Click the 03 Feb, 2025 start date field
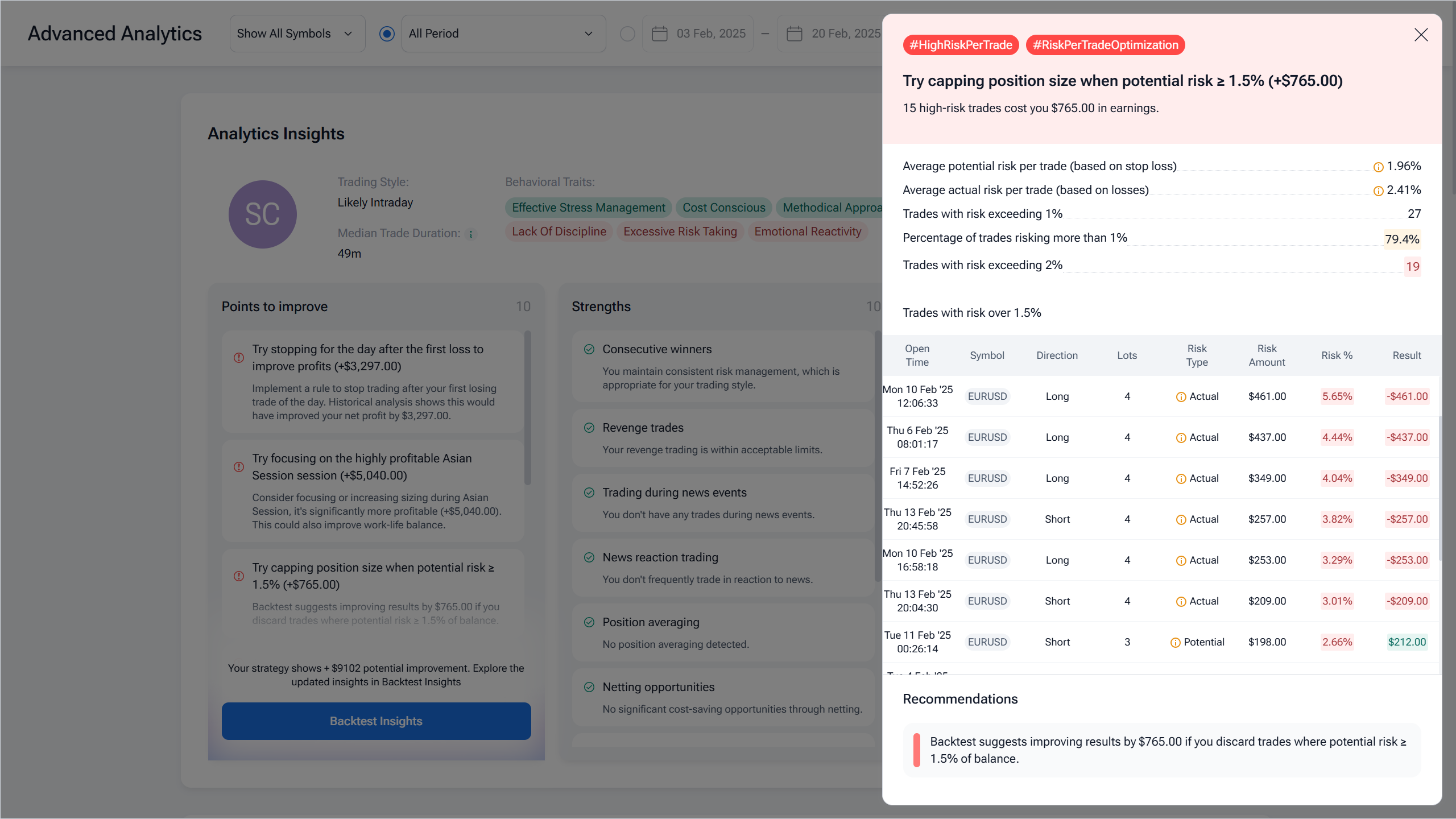 [698, 34]
